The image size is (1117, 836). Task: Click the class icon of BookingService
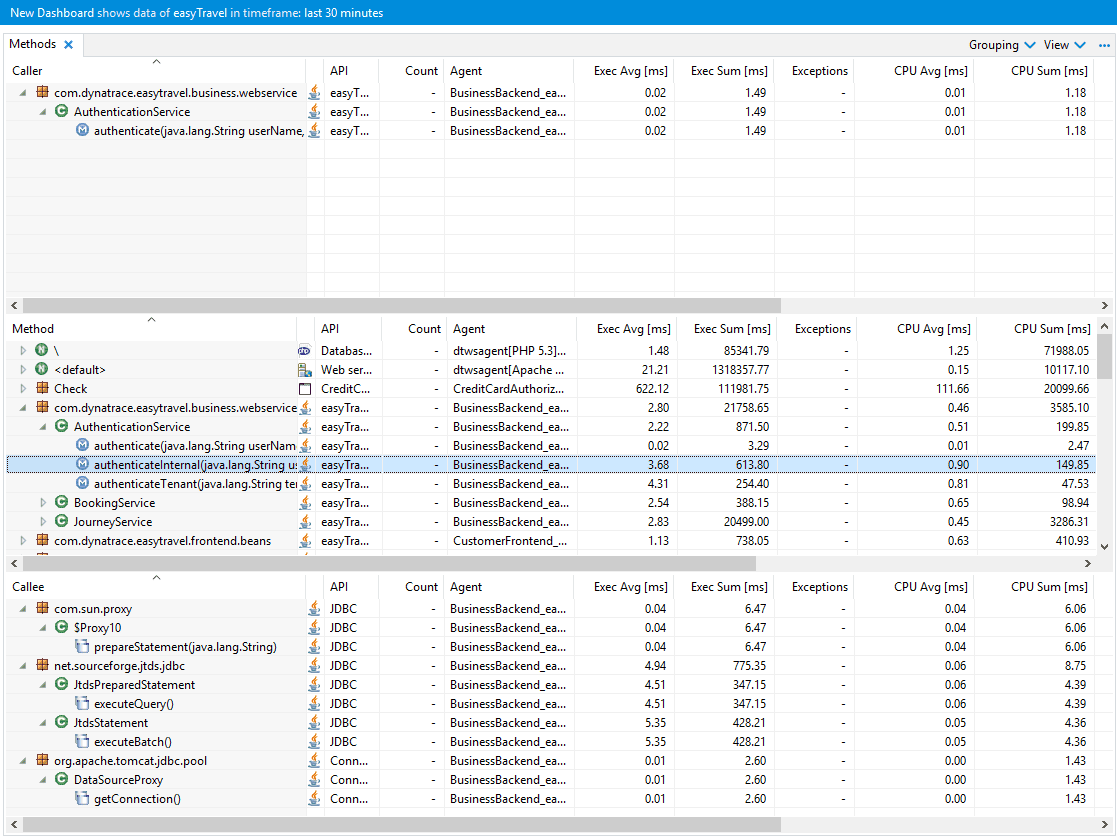[62, 502]
